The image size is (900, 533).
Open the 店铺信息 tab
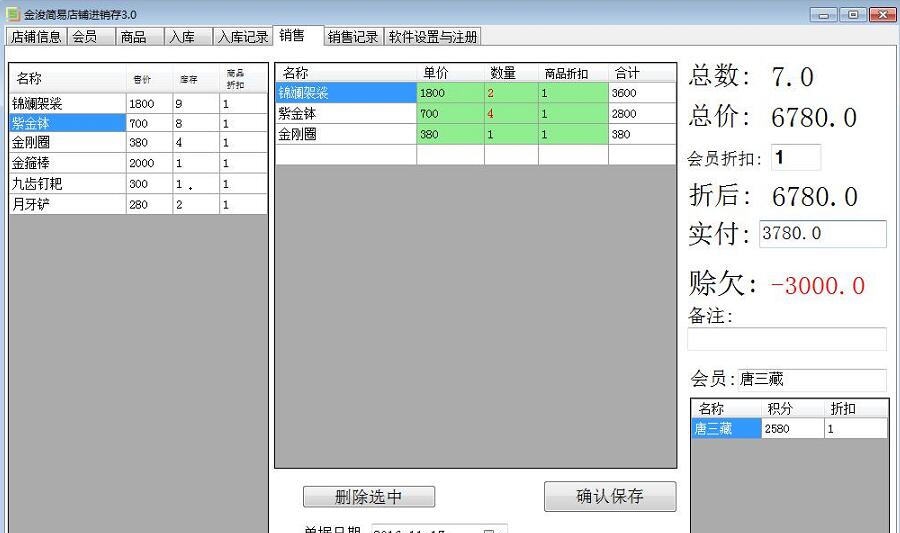point(36,37)
